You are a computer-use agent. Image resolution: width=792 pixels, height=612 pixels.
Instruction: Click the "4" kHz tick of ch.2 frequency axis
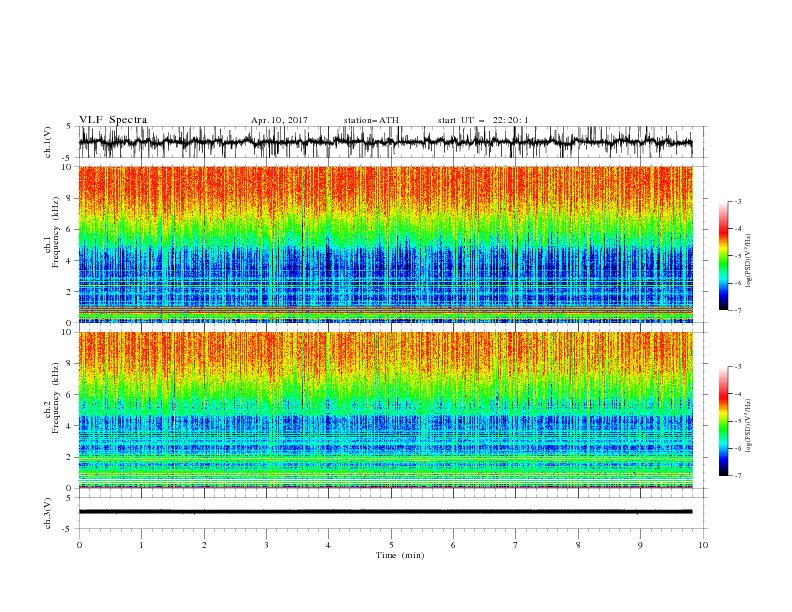click(x=69, y=426)
